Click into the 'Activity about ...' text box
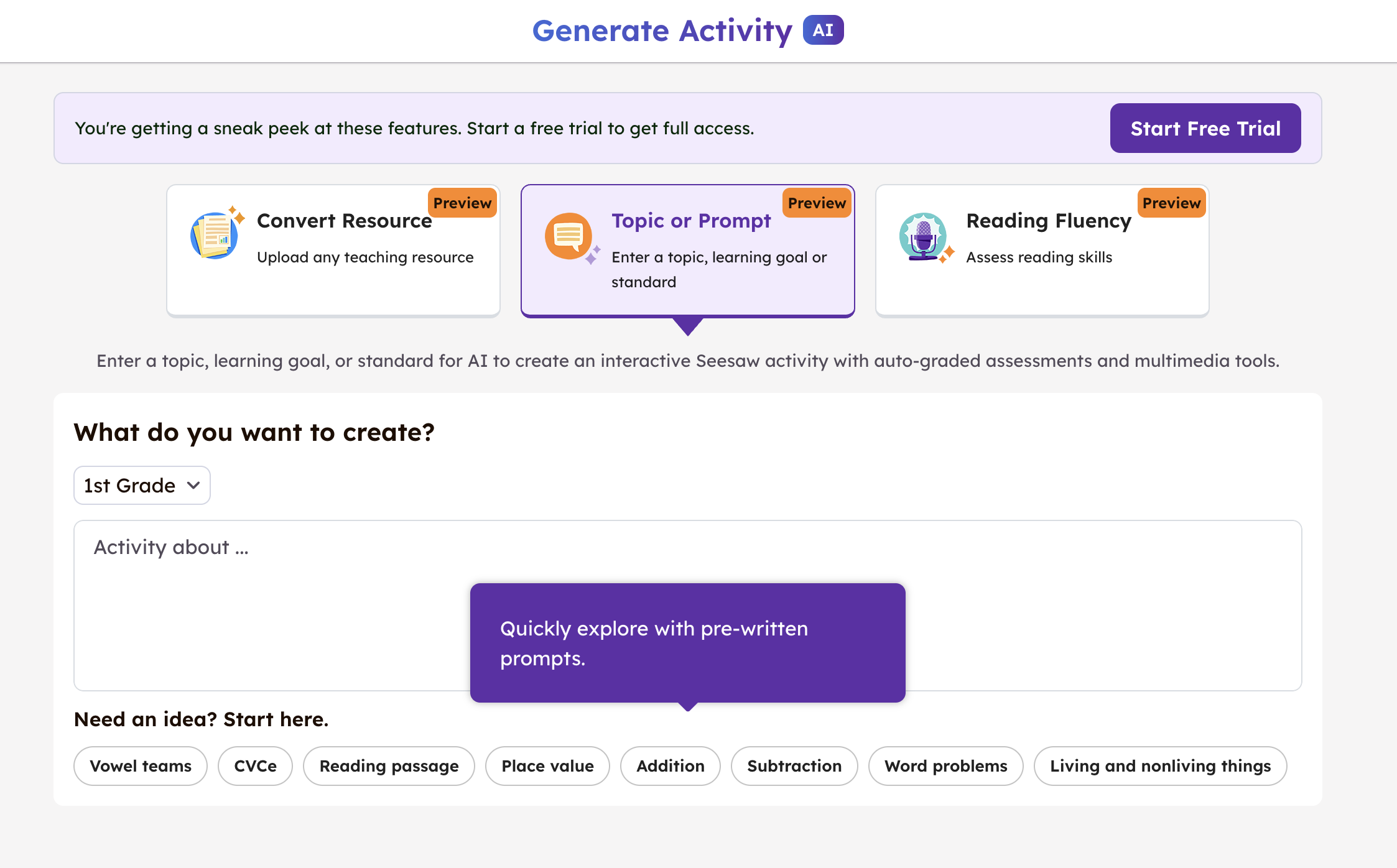This screenshot has width=1397, height=868. 688,606
